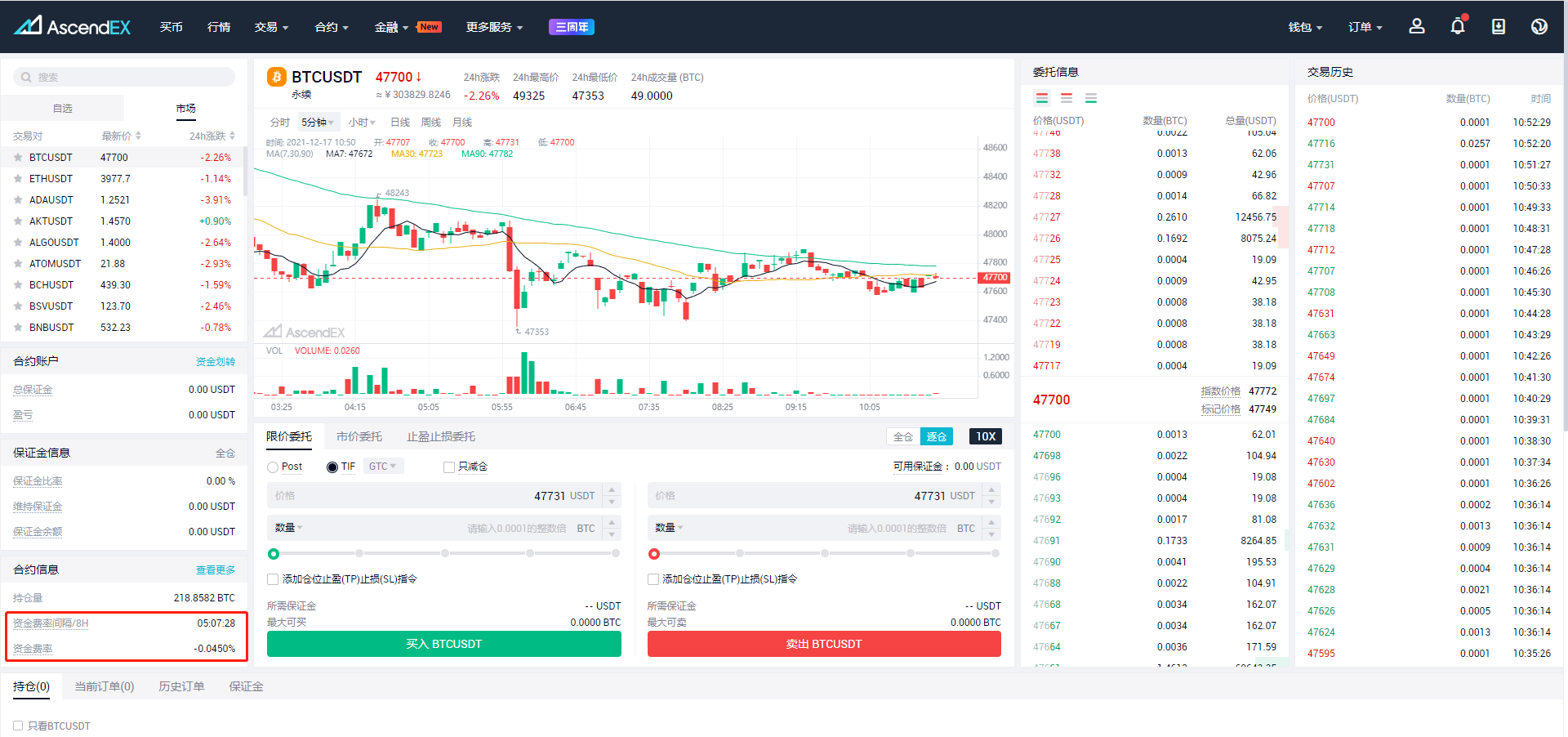
Task: Favorite BSVUSDT with its star icon
Action: pyautogui.click(x=18, y=306)
